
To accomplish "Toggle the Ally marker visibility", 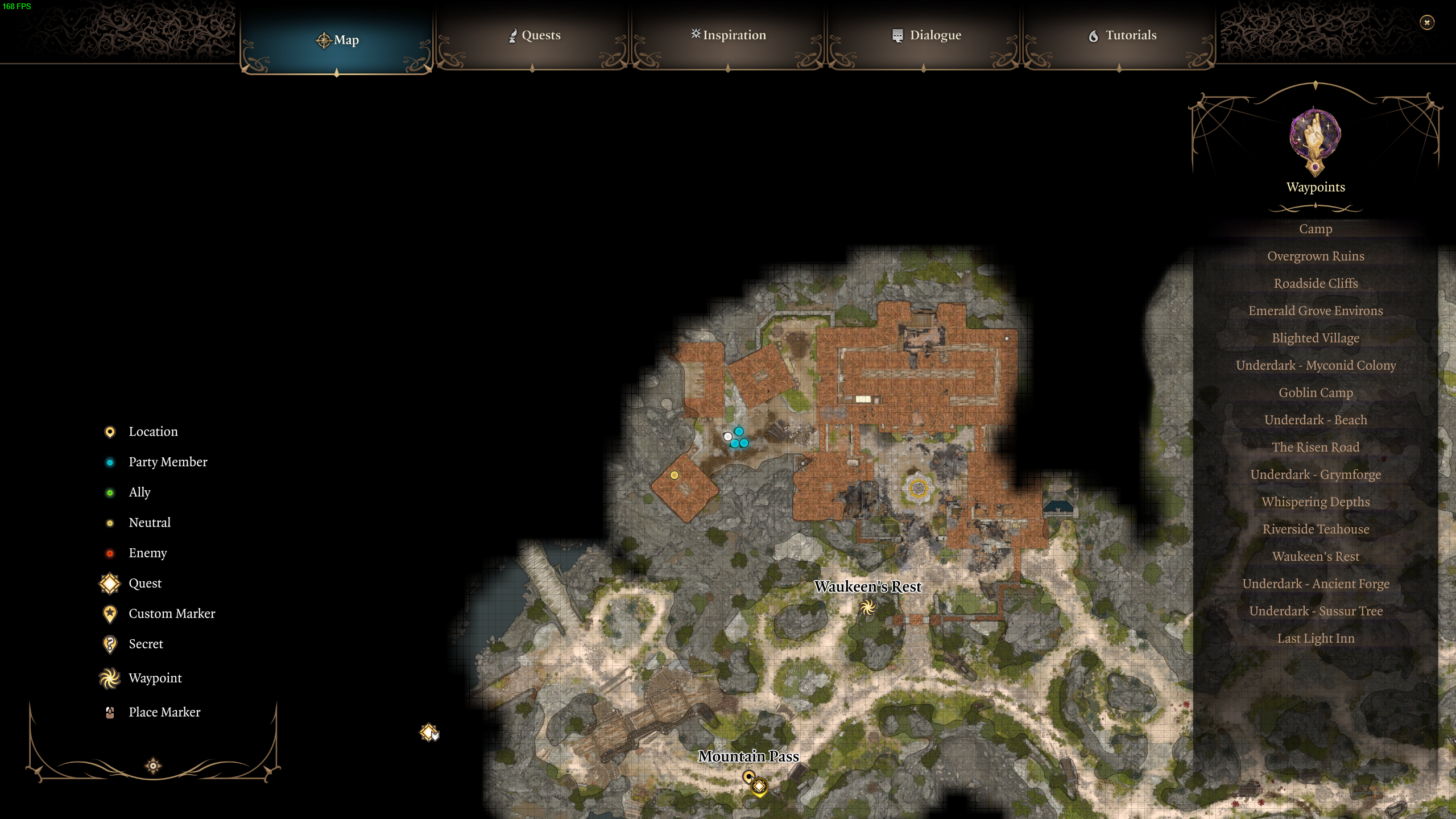I will [110, 492].
